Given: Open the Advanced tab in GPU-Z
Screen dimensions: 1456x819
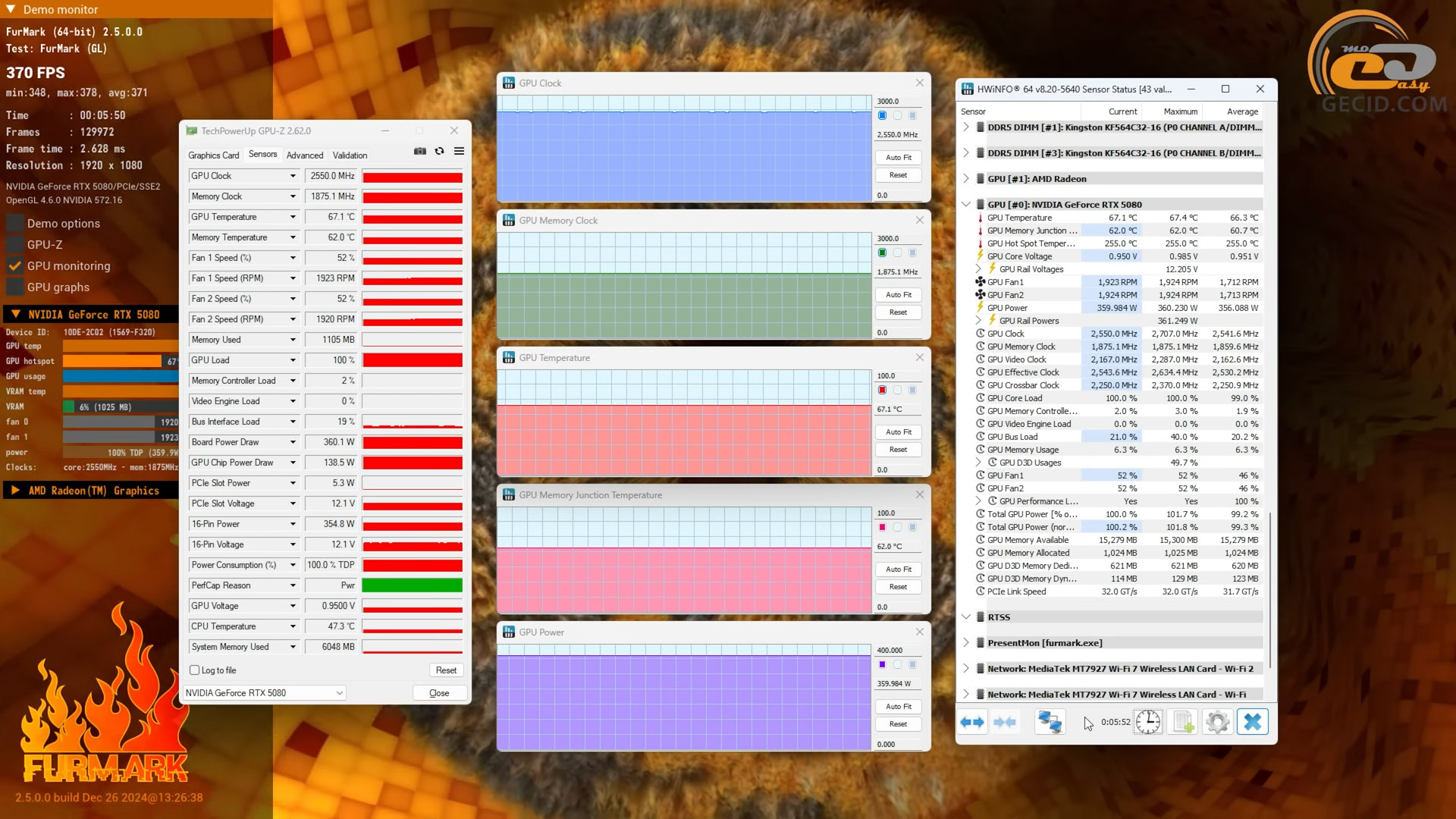Looking at the screenshot, I should point(305,155).
